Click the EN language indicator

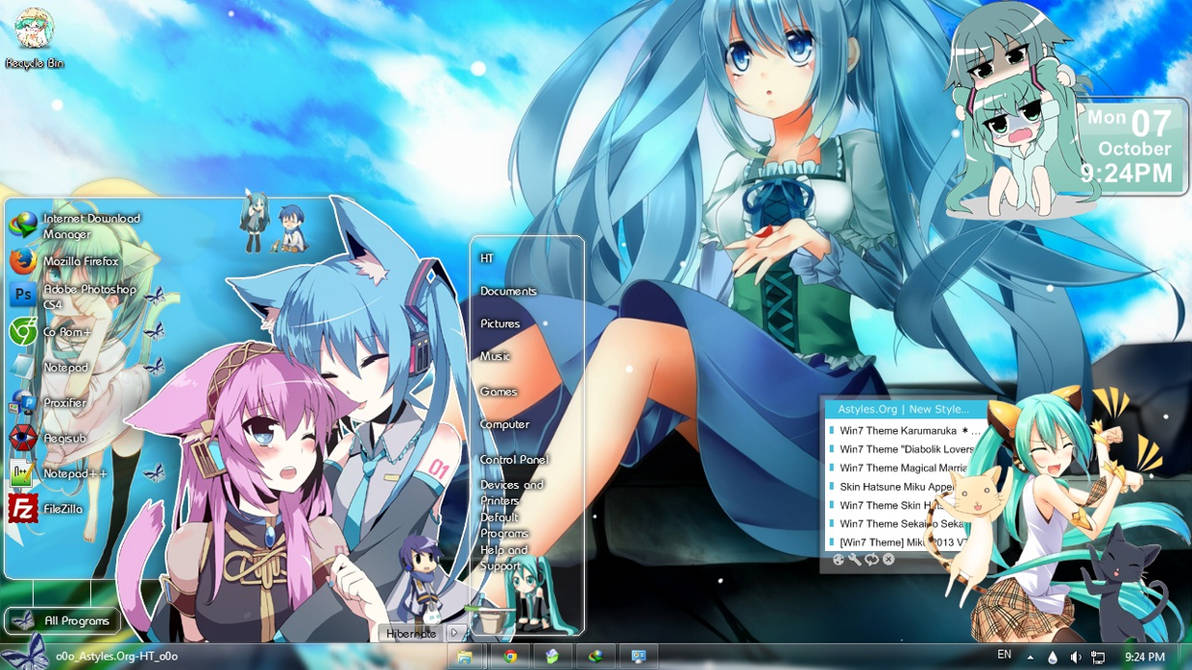coord(1004,654)
